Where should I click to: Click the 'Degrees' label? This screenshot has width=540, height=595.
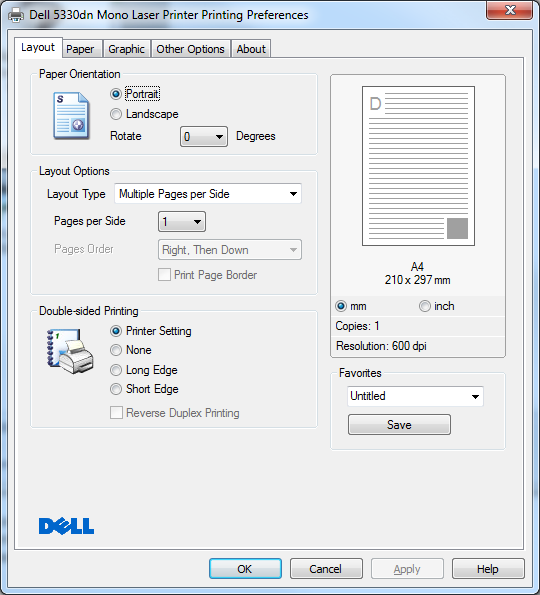pos(255,136)
